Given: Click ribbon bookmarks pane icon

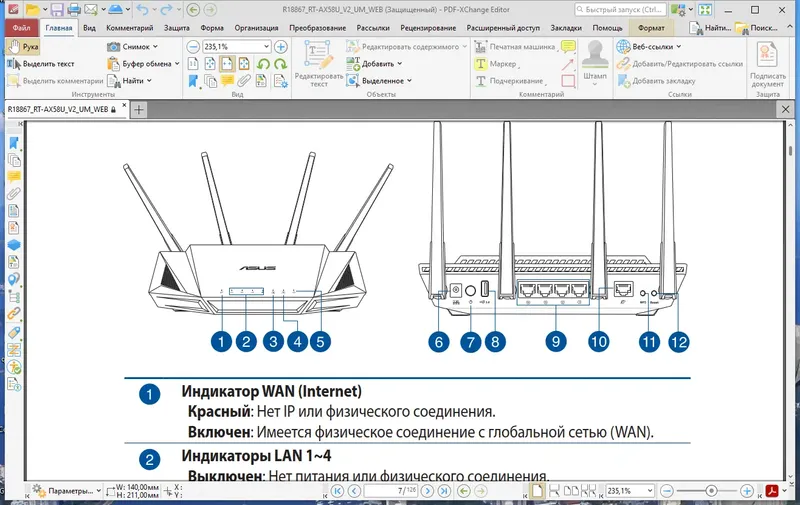Looking at the screenshot, I should (193, 81).
